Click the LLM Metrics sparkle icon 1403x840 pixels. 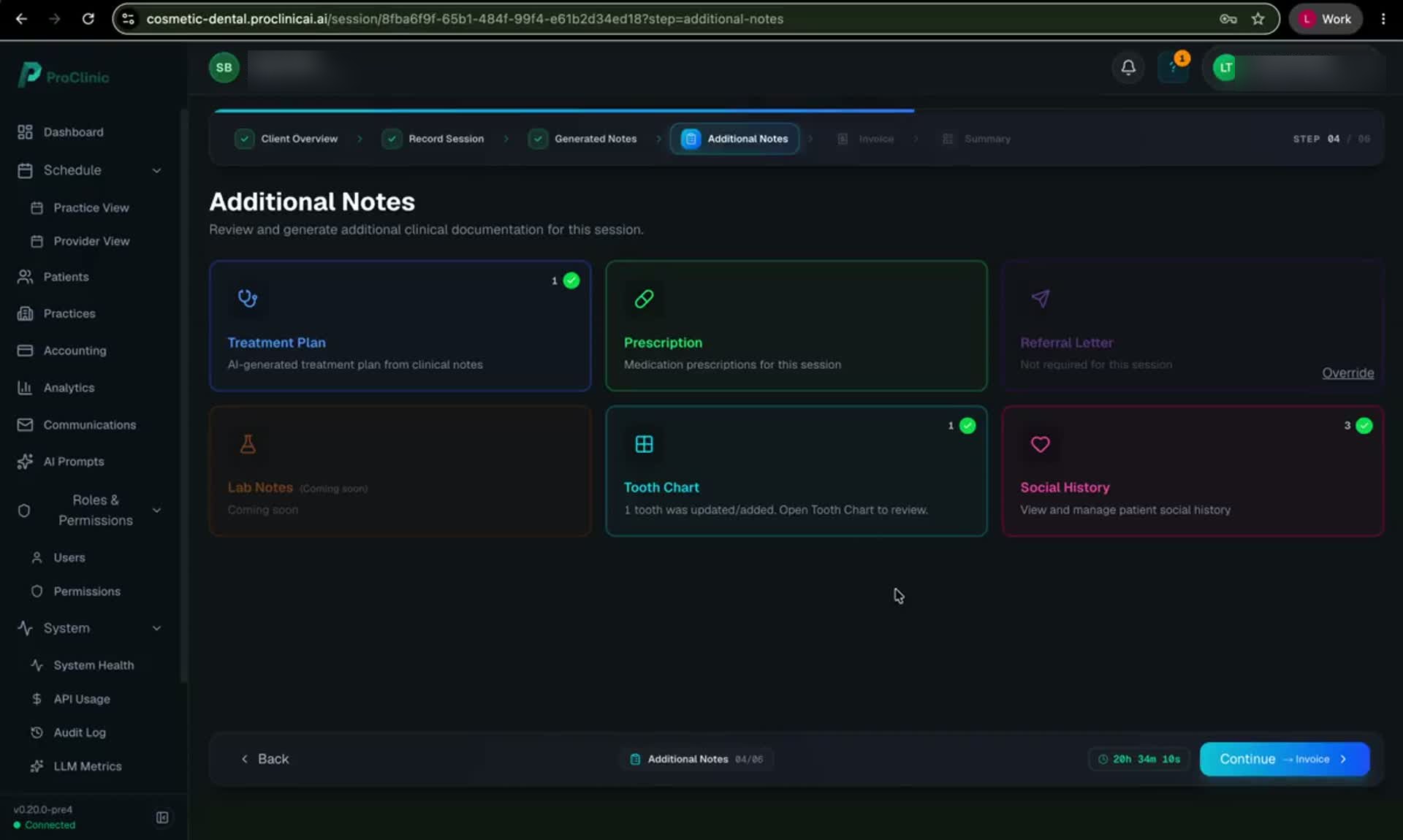point(37,766)
